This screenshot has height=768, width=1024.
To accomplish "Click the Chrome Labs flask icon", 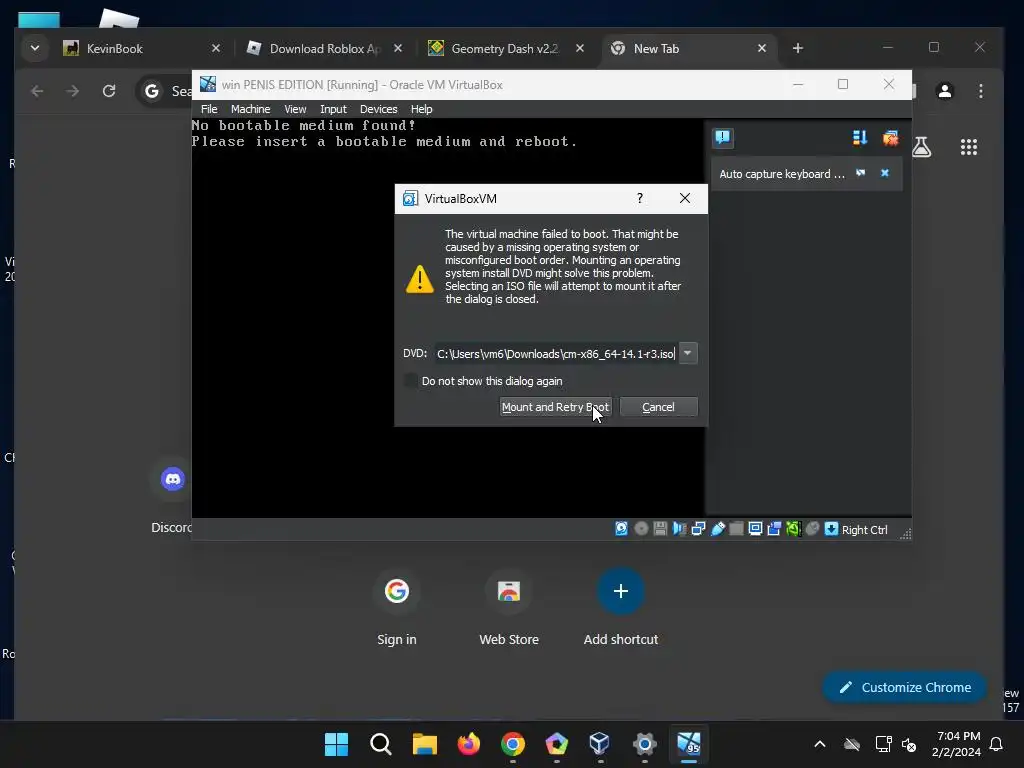I will pyautogui.click(x=921, y=147).
